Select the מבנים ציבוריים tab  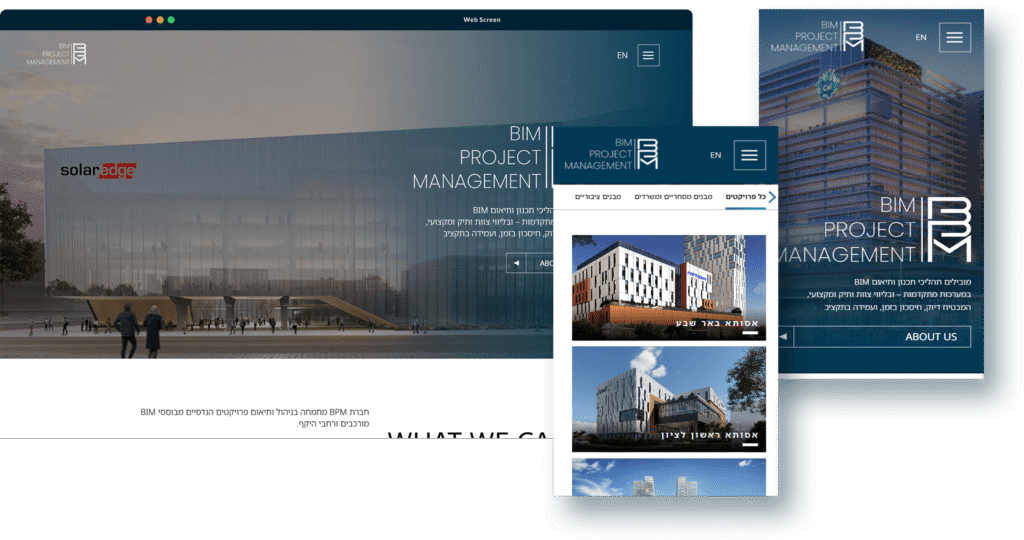tap(598, 197)
